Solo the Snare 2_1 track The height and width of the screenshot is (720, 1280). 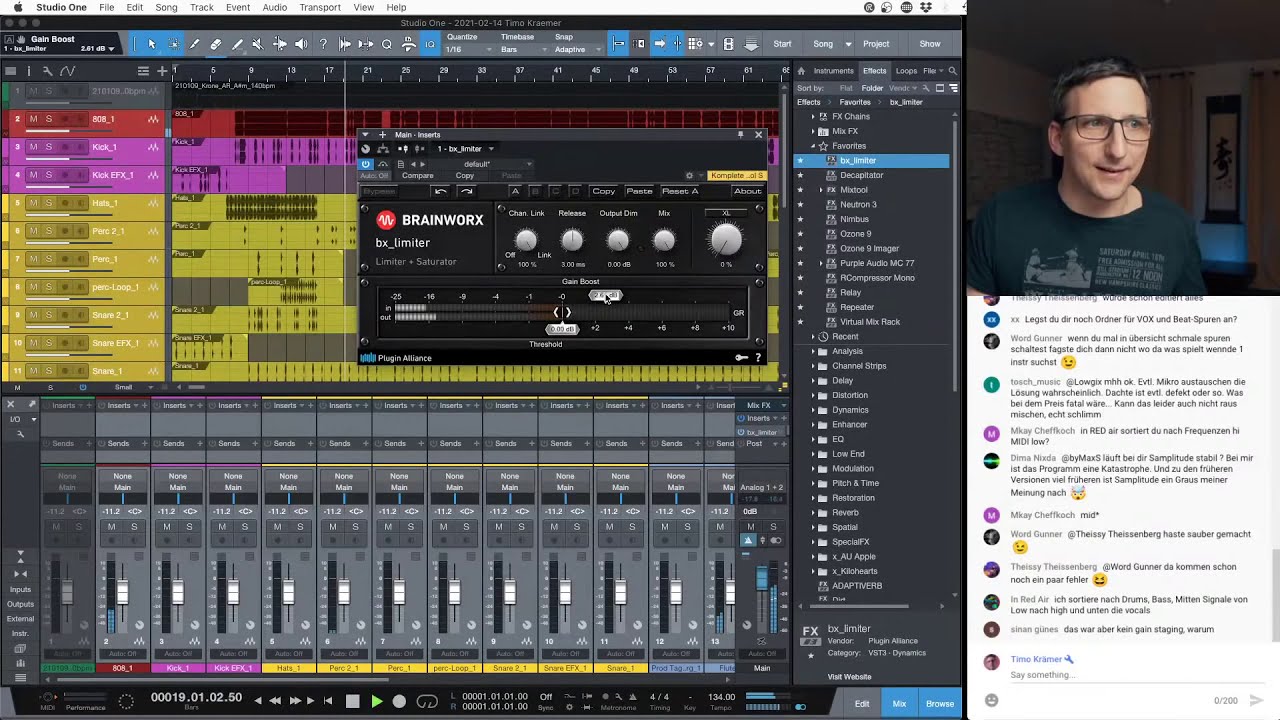coord(48,315)
